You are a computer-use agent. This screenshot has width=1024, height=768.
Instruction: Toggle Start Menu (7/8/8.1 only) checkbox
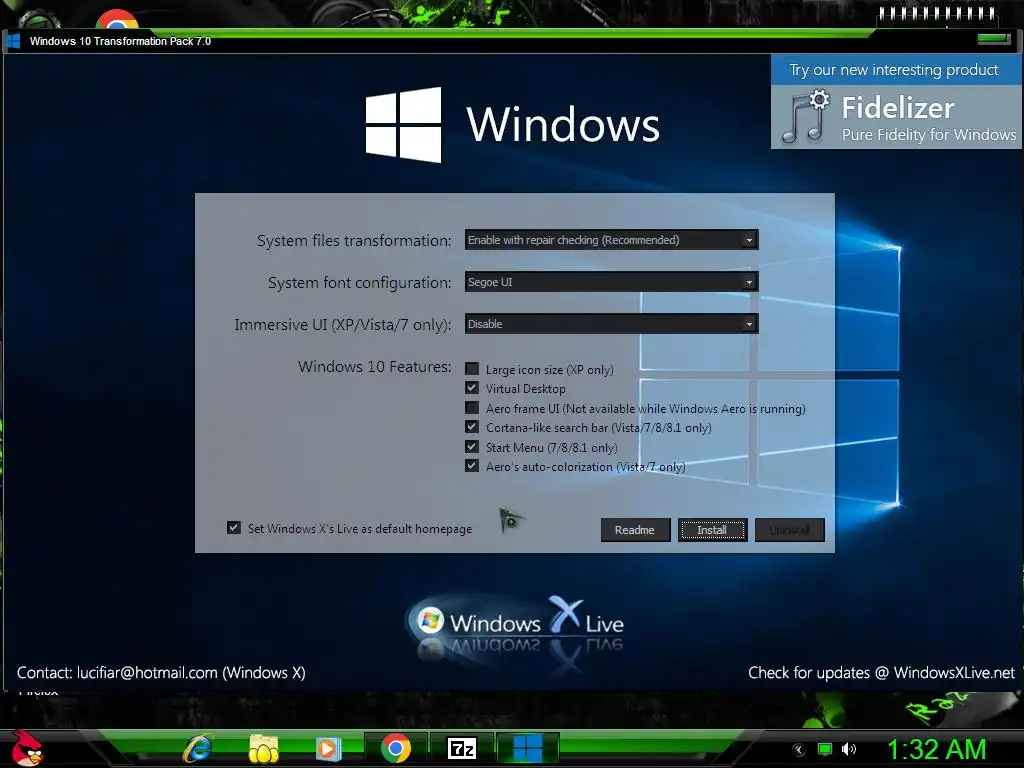click(472, 447)
